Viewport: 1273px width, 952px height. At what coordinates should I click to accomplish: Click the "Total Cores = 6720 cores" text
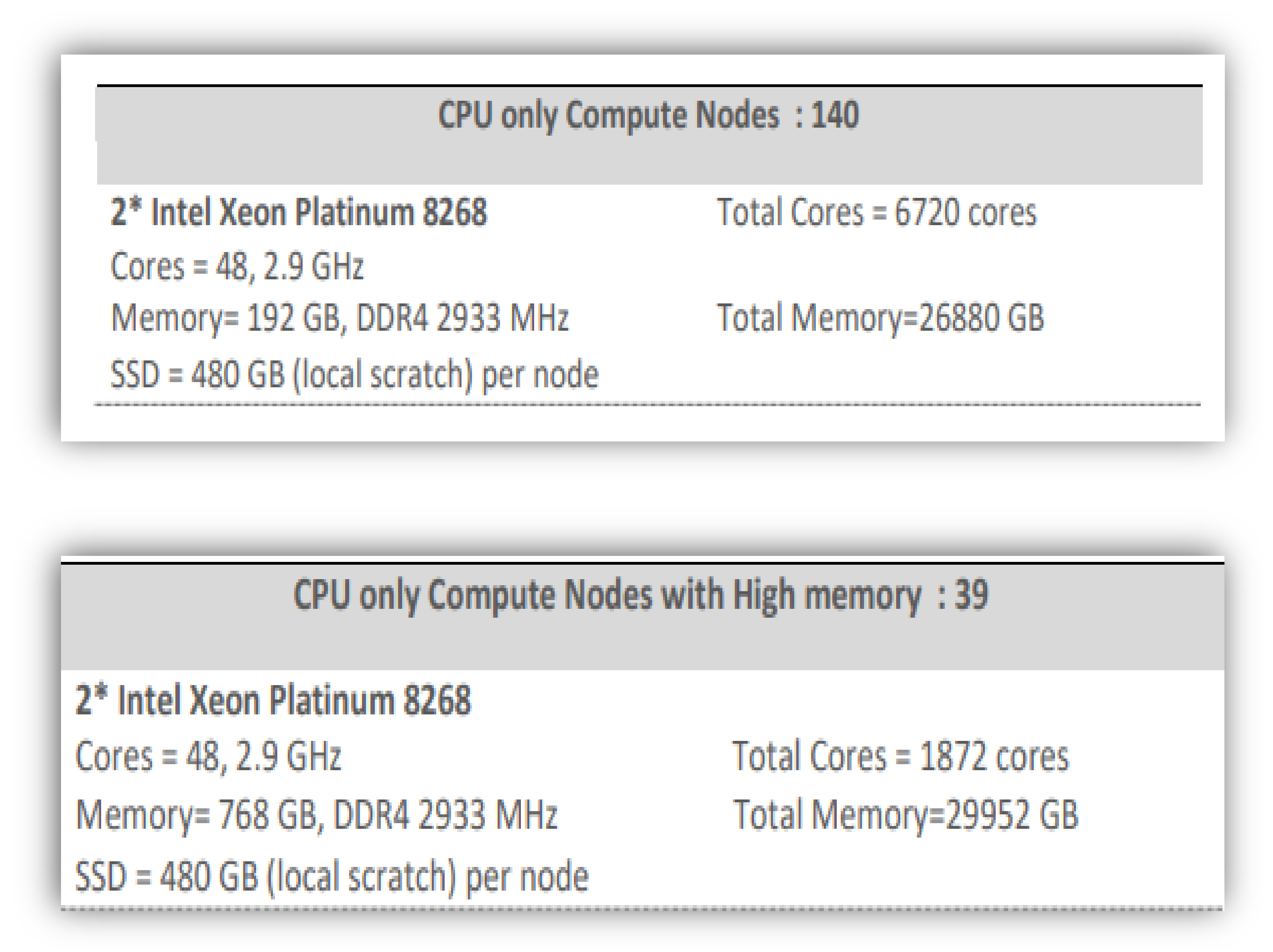(x=876, y=212)
